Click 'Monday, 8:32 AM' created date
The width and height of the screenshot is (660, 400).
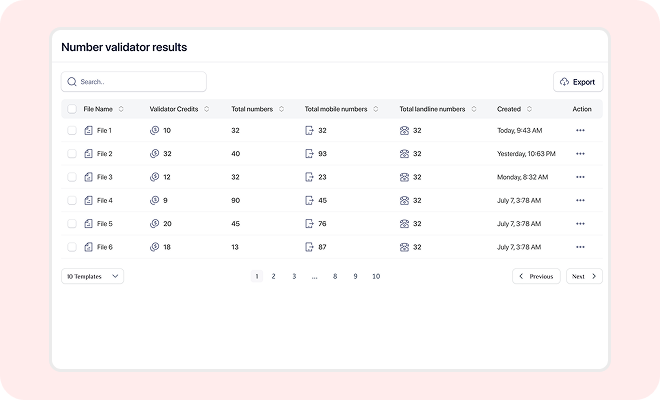click(522, 177)
